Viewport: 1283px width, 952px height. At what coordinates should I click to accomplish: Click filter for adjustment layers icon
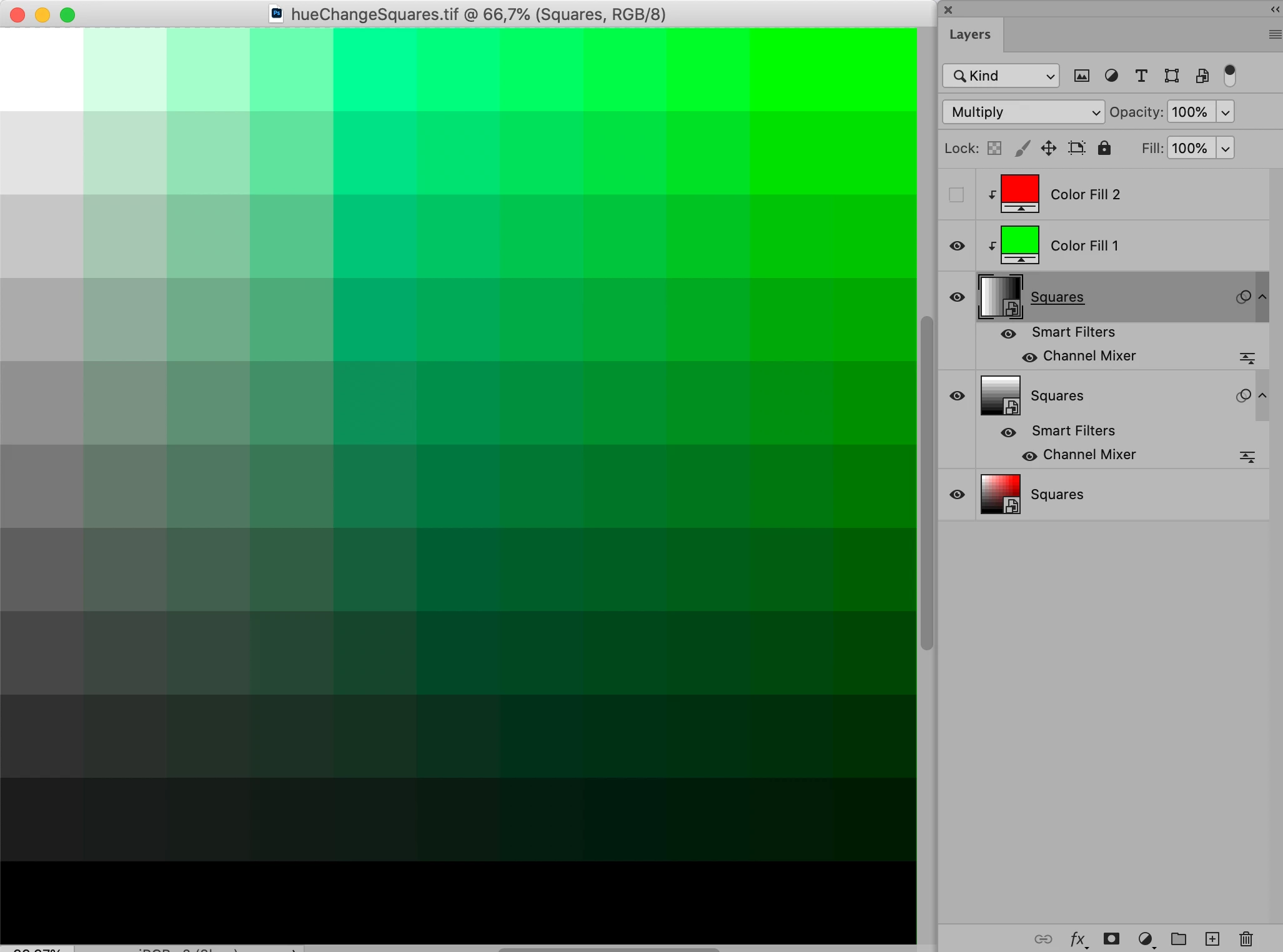tap(1111, 76)
